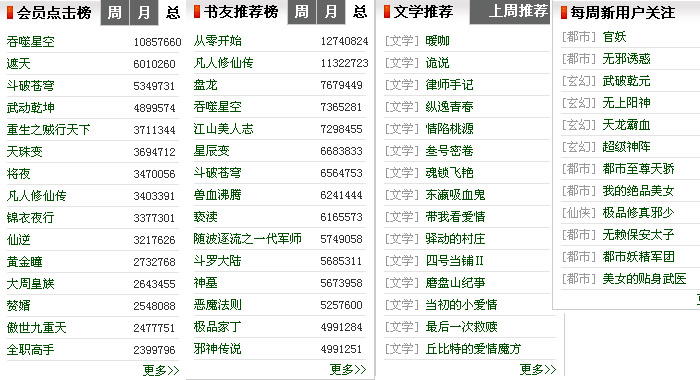This screenshot has height=380, width=700.
Task: Open 斗破苍穹 in 书友推荐榜
Action: (x=218, y=173)
